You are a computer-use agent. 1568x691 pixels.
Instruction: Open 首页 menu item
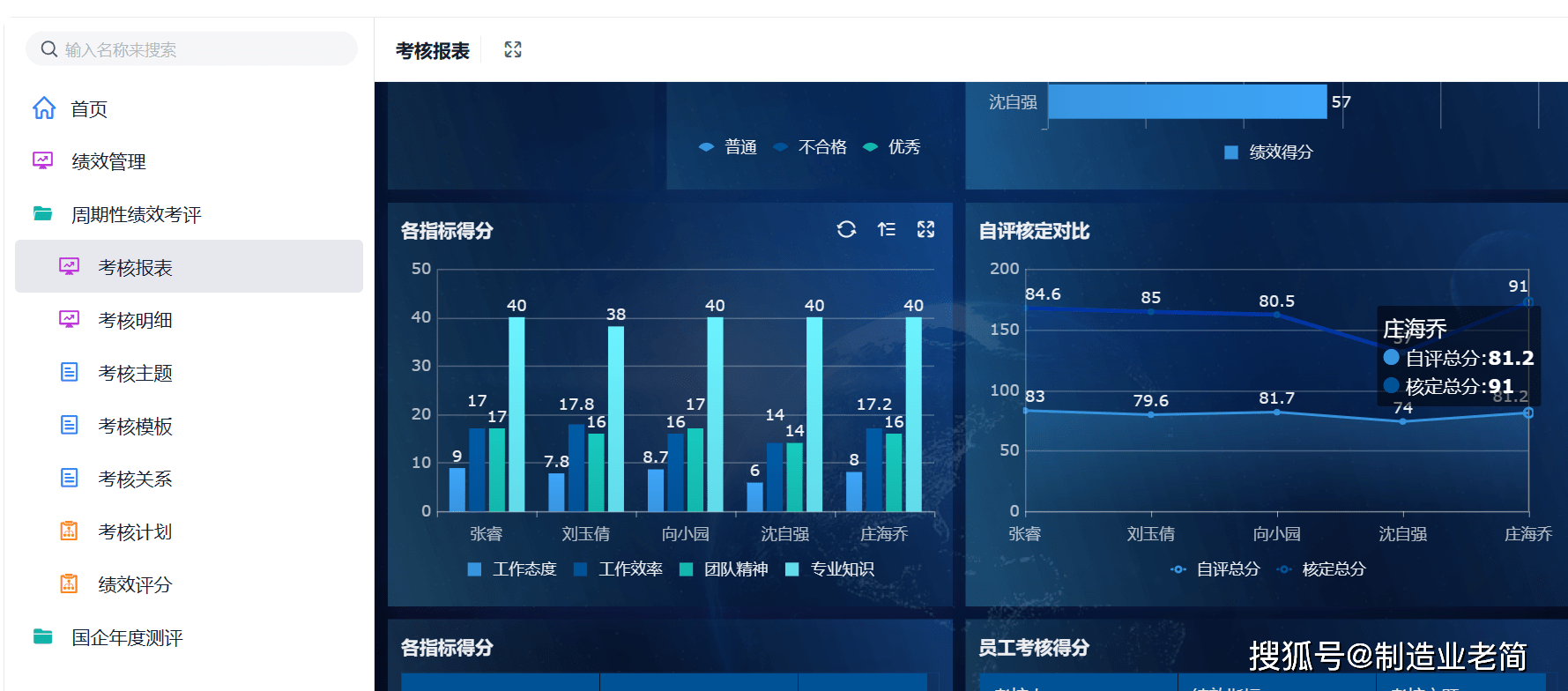(x=89, y=108)
